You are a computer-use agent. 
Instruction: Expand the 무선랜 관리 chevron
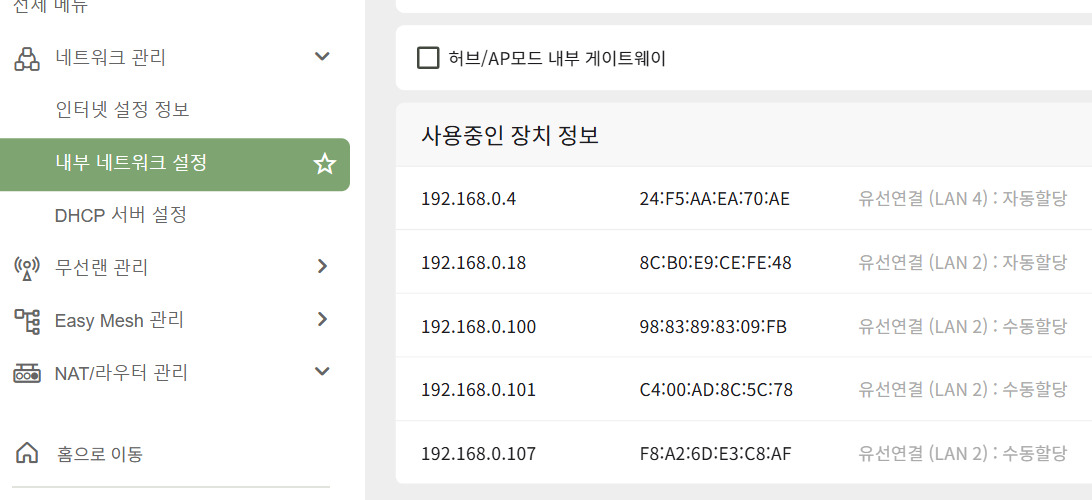322,266
